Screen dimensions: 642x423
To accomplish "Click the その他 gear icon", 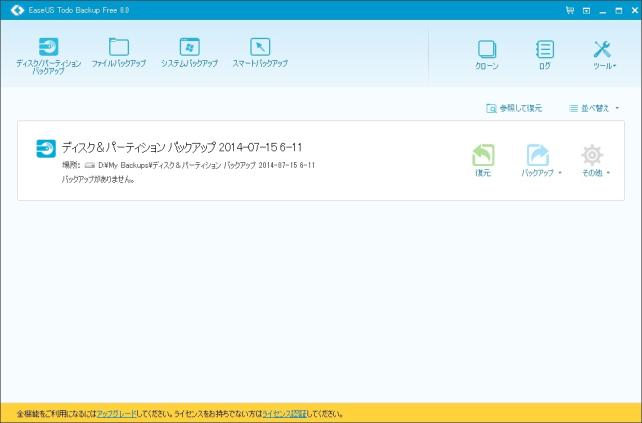I will 592,155.
